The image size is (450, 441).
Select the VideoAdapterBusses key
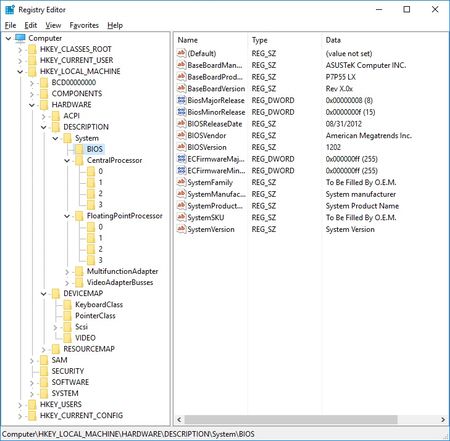point(120,282)
